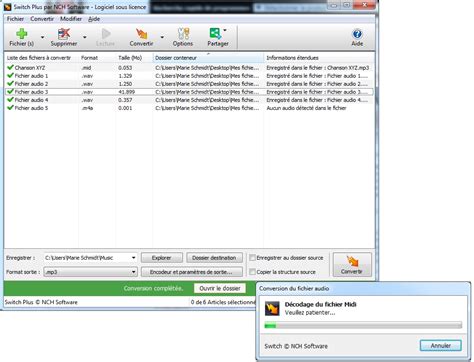Image resolution: width=474 pixels, height=362 pixels.
Task: Sort by the Format column header
Action: point(97,58)
